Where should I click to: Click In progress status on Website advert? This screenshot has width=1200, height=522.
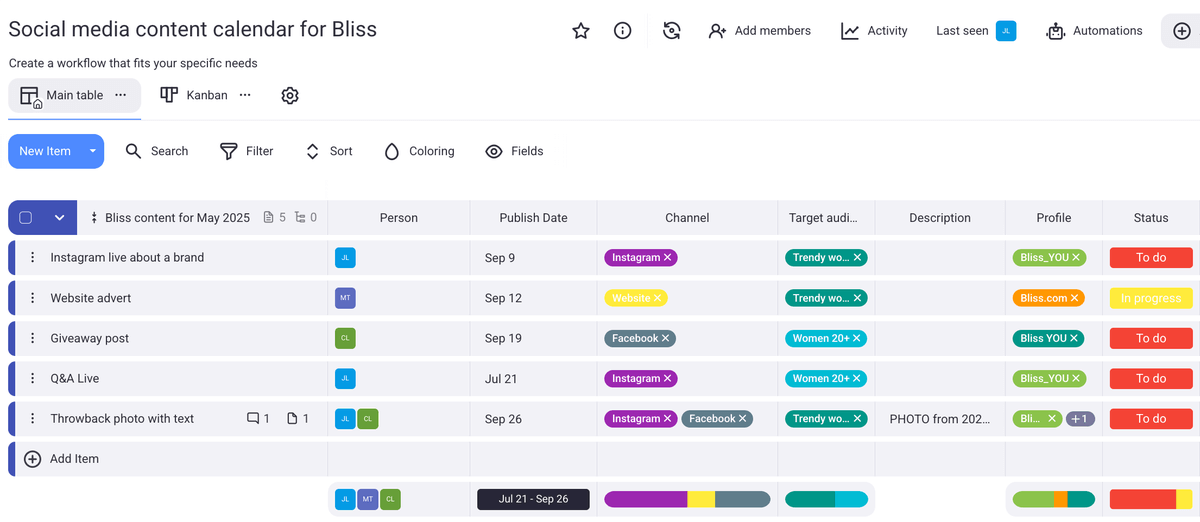(1150, 298)
